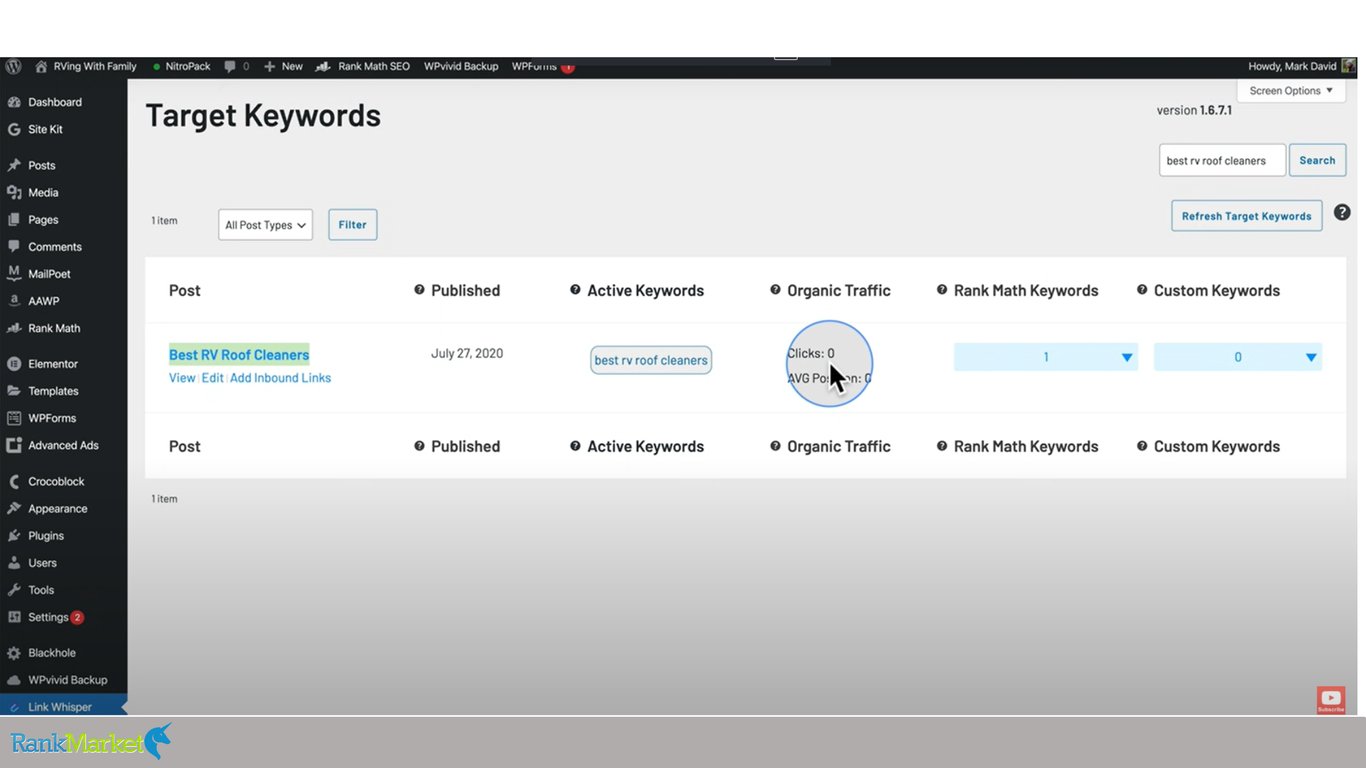Expand the Rank Math Keywords dropdown showing 1
Viewport: 1366px width, 768px height.
coord(1046,357)
